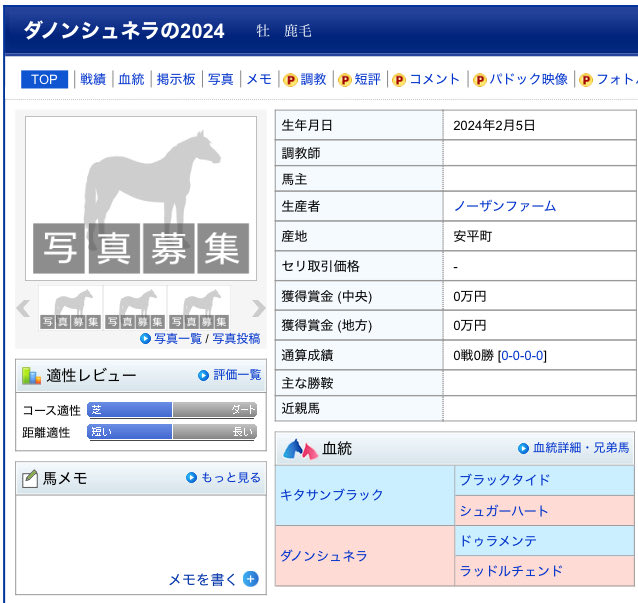The height and width of the screenshot is (603, 638).
Task: Click the arrow icon beside もっと見る
Action: click(x=191, y=478)
